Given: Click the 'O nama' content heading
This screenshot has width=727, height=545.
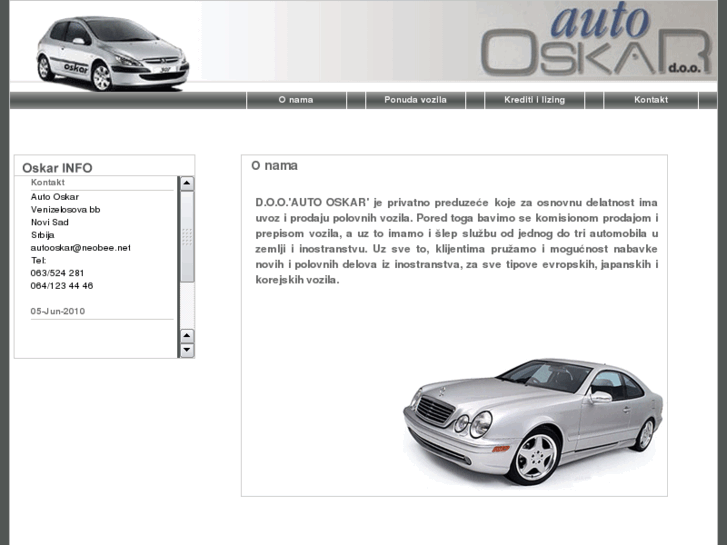Looking at the screenshot, I should coord(274,166).
